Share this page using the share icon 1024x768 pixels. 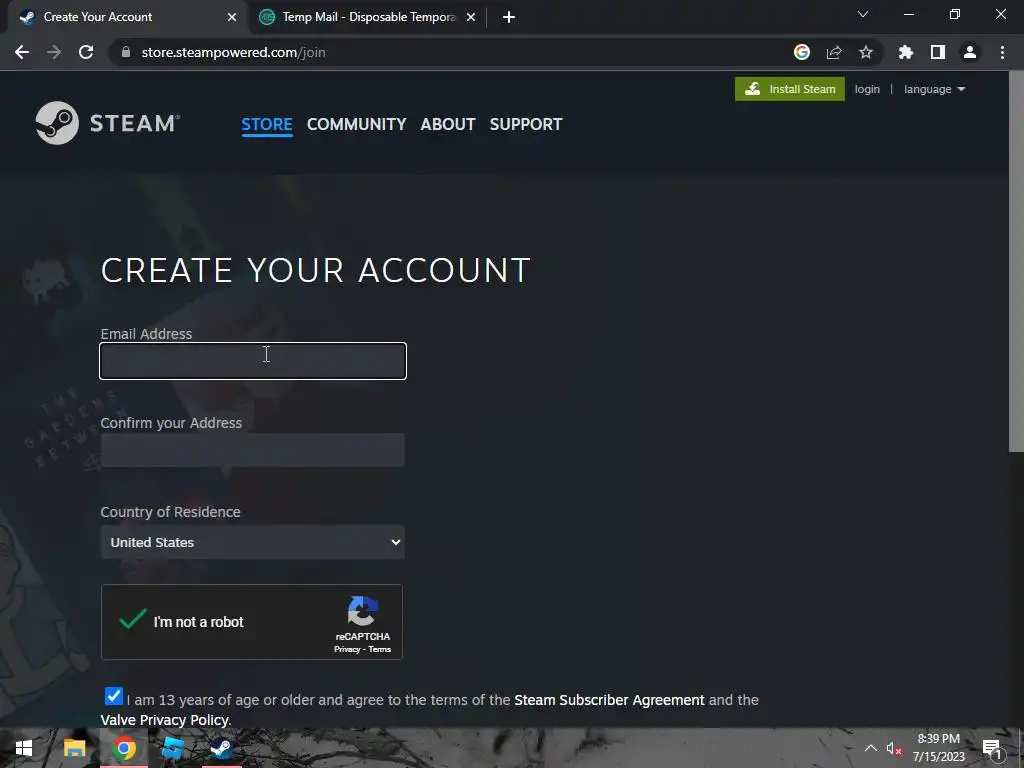click(x=834, y=52)
